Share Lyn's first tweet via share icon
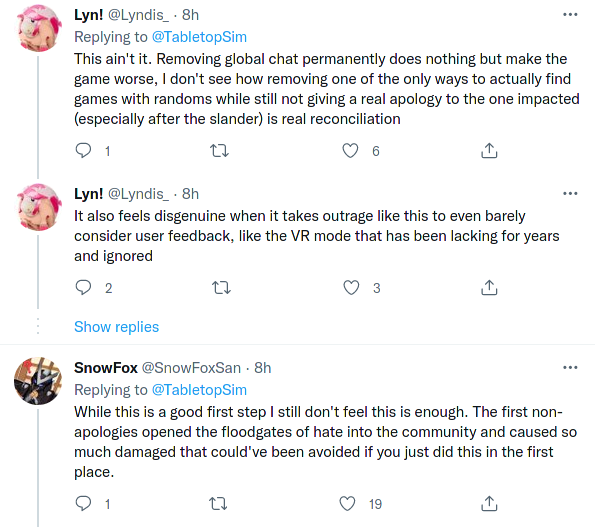This screenshot has width=595, height=527. [489, 151]
